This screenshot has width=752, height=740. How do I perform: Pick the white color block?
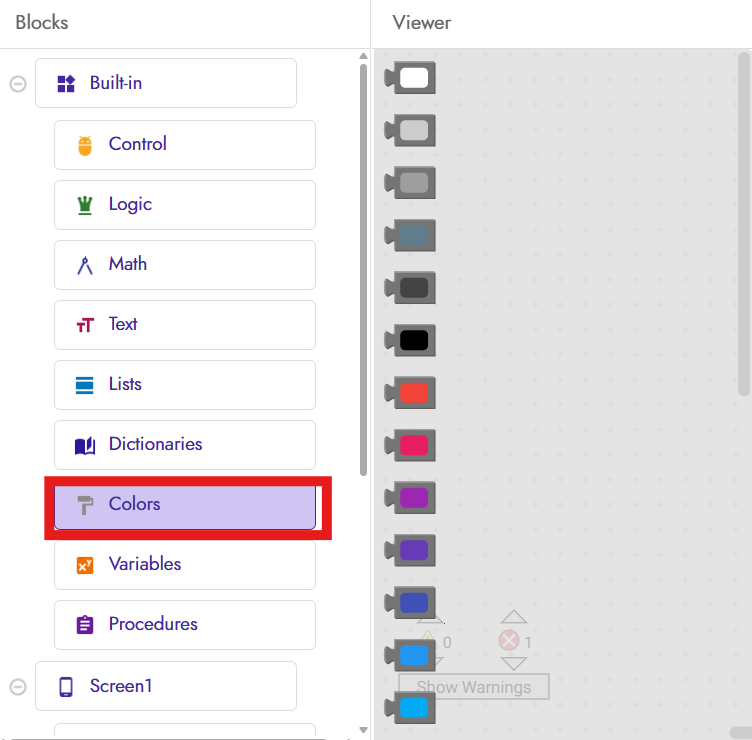pos(413,77)
